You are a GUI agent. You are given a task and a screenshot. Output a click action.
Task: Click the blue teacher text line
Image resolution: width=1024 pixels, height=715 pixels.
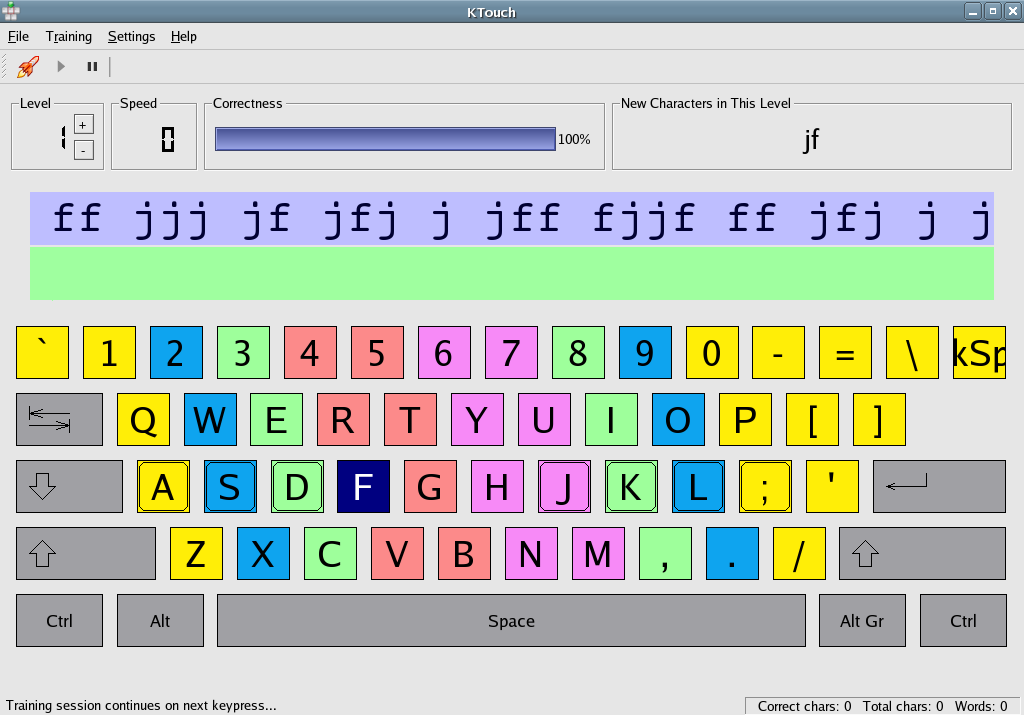click(512, 219)
